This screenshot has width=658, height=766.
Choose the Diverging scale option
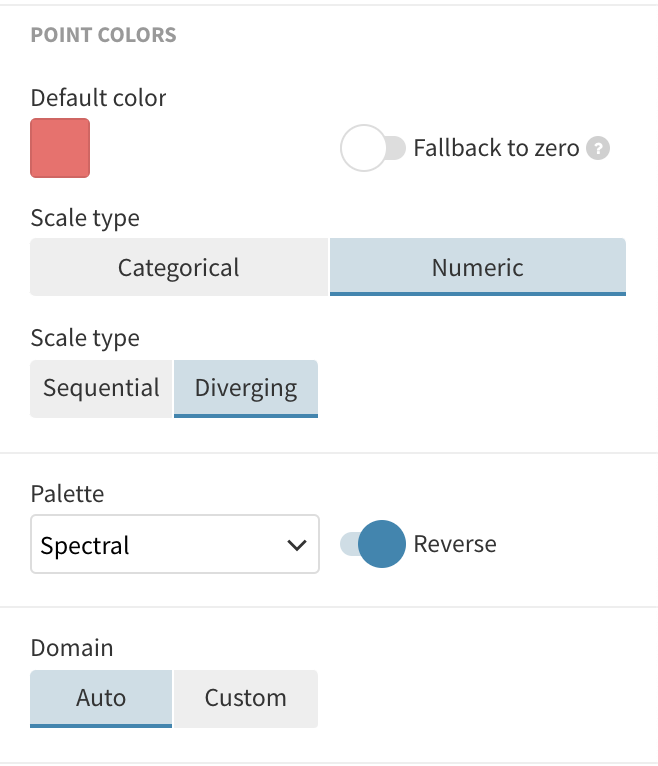[245, 388]
